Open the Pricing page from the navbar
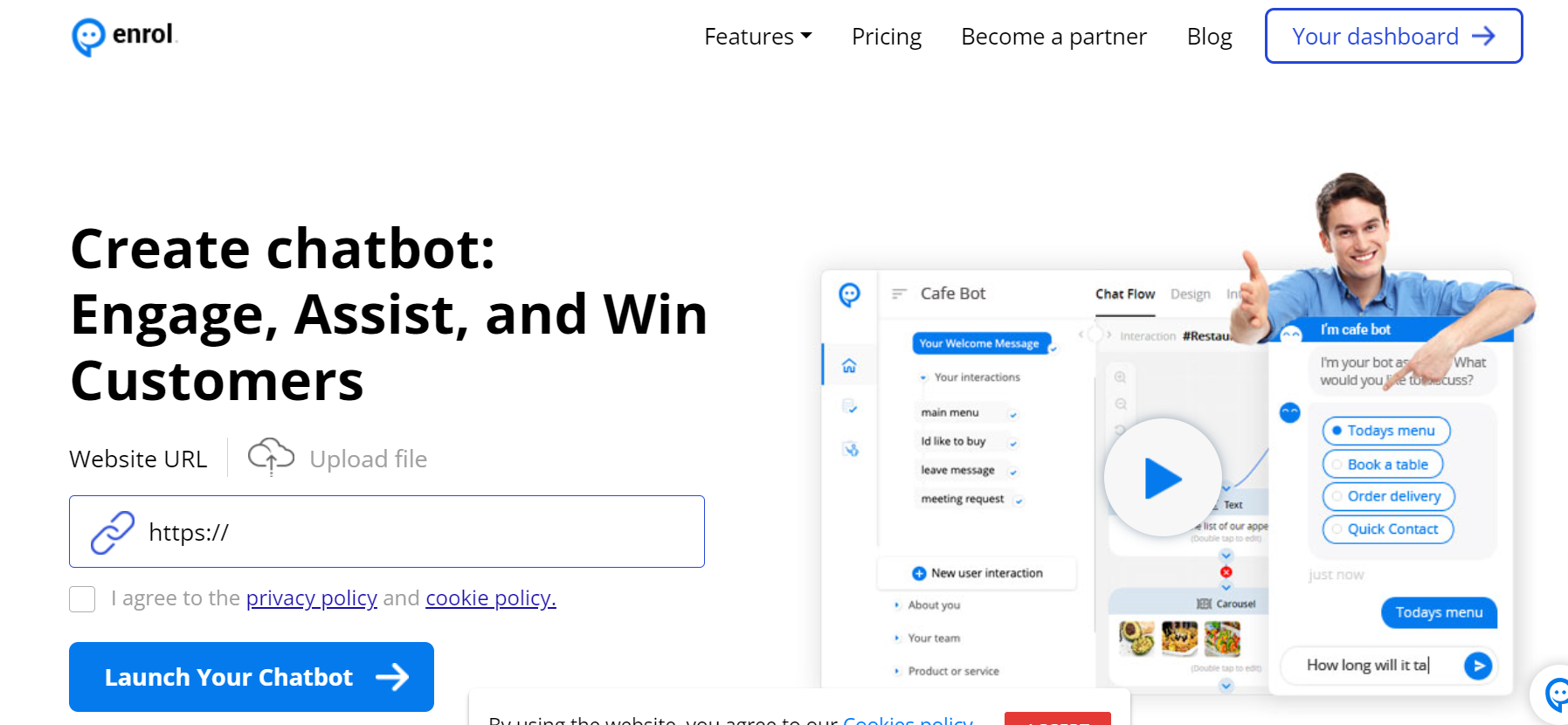Screen dimensions: 1568x725 coord(886,36)
